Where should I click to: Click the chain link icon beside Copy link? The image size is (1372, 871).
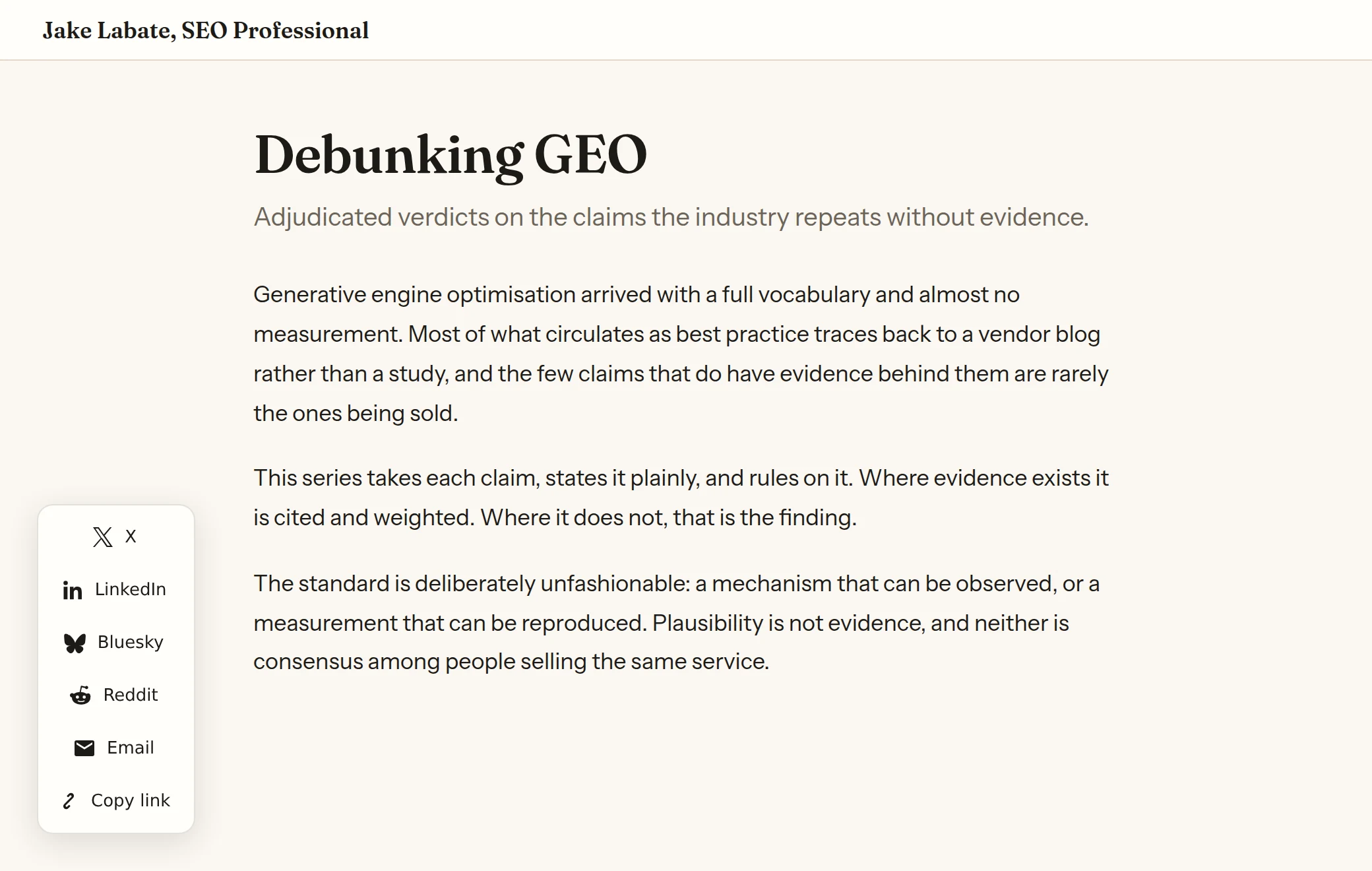pyautogui.click(x=69, y=801)
